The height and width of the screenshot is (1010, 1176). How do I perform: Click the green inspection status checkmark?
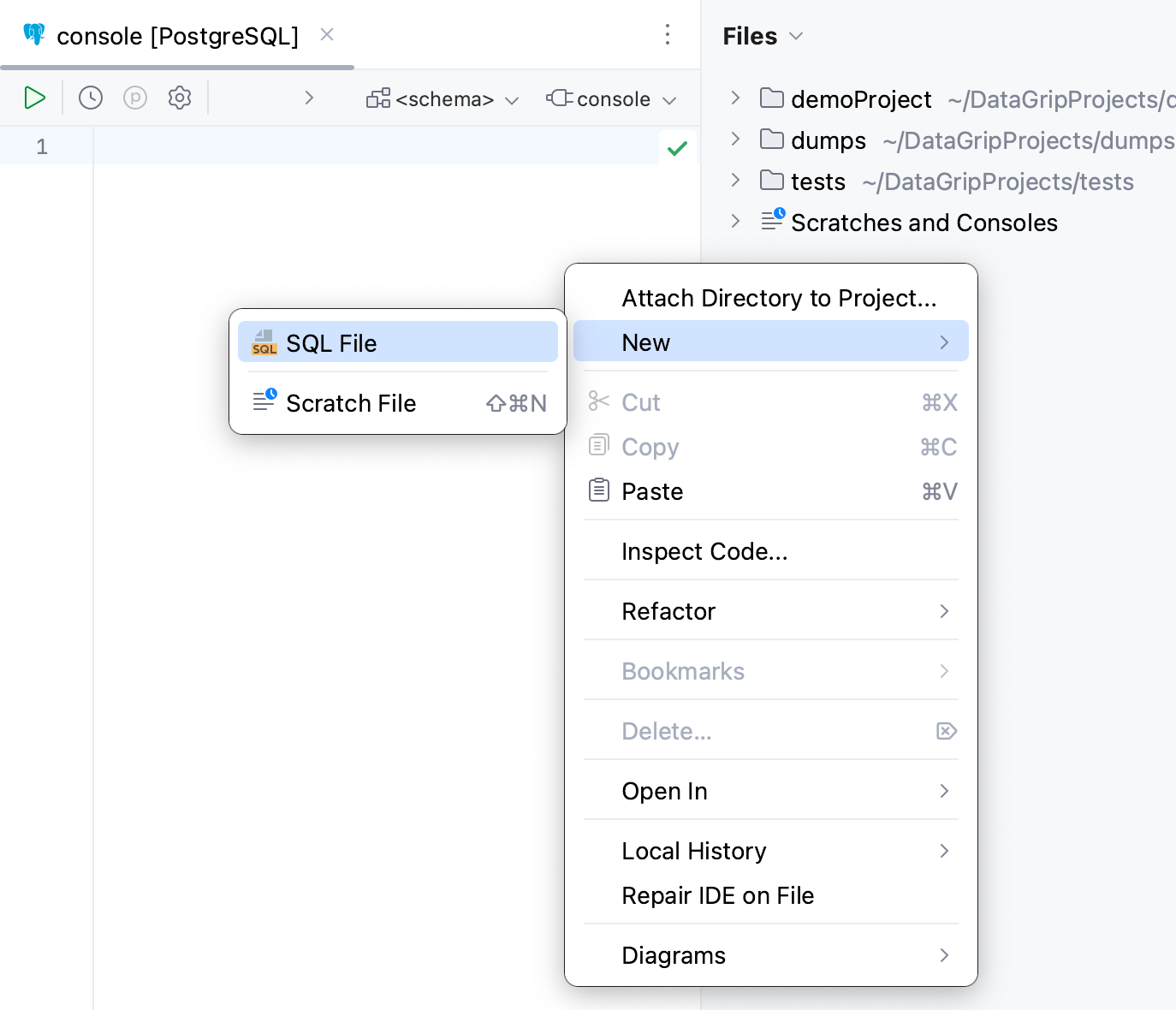click(x=677, y=147)
